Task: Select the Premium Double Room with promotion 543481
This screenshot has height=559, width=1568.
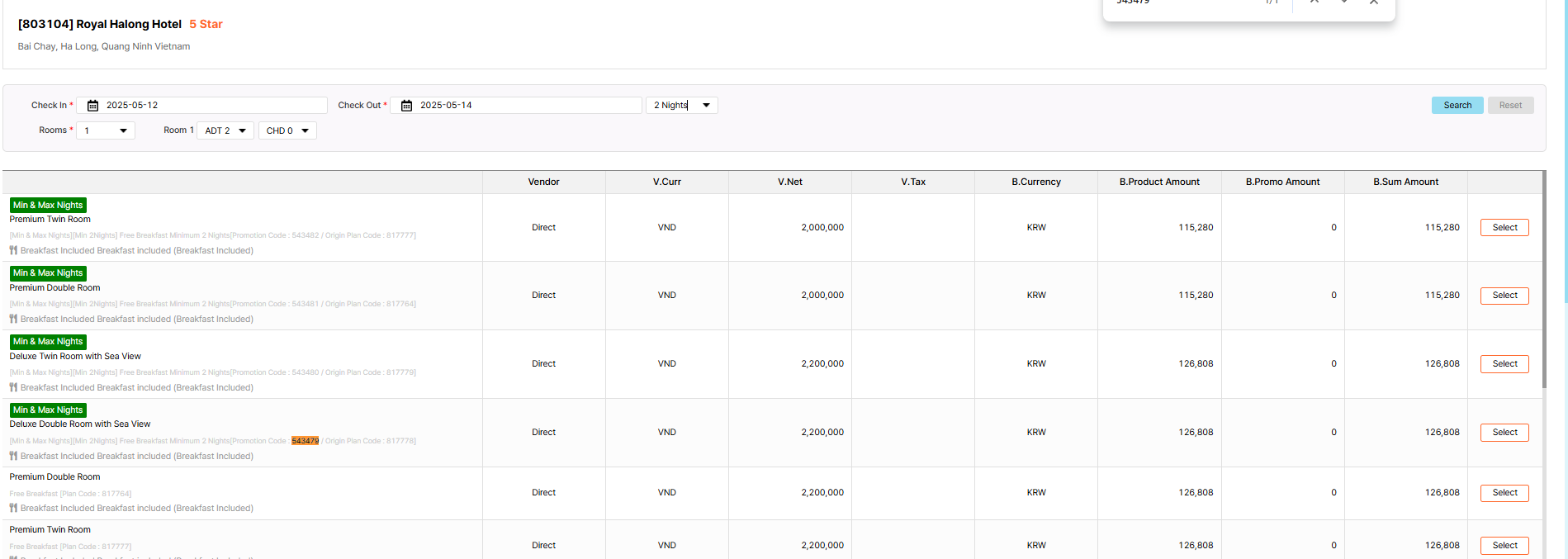Action: coord(1504,296)
